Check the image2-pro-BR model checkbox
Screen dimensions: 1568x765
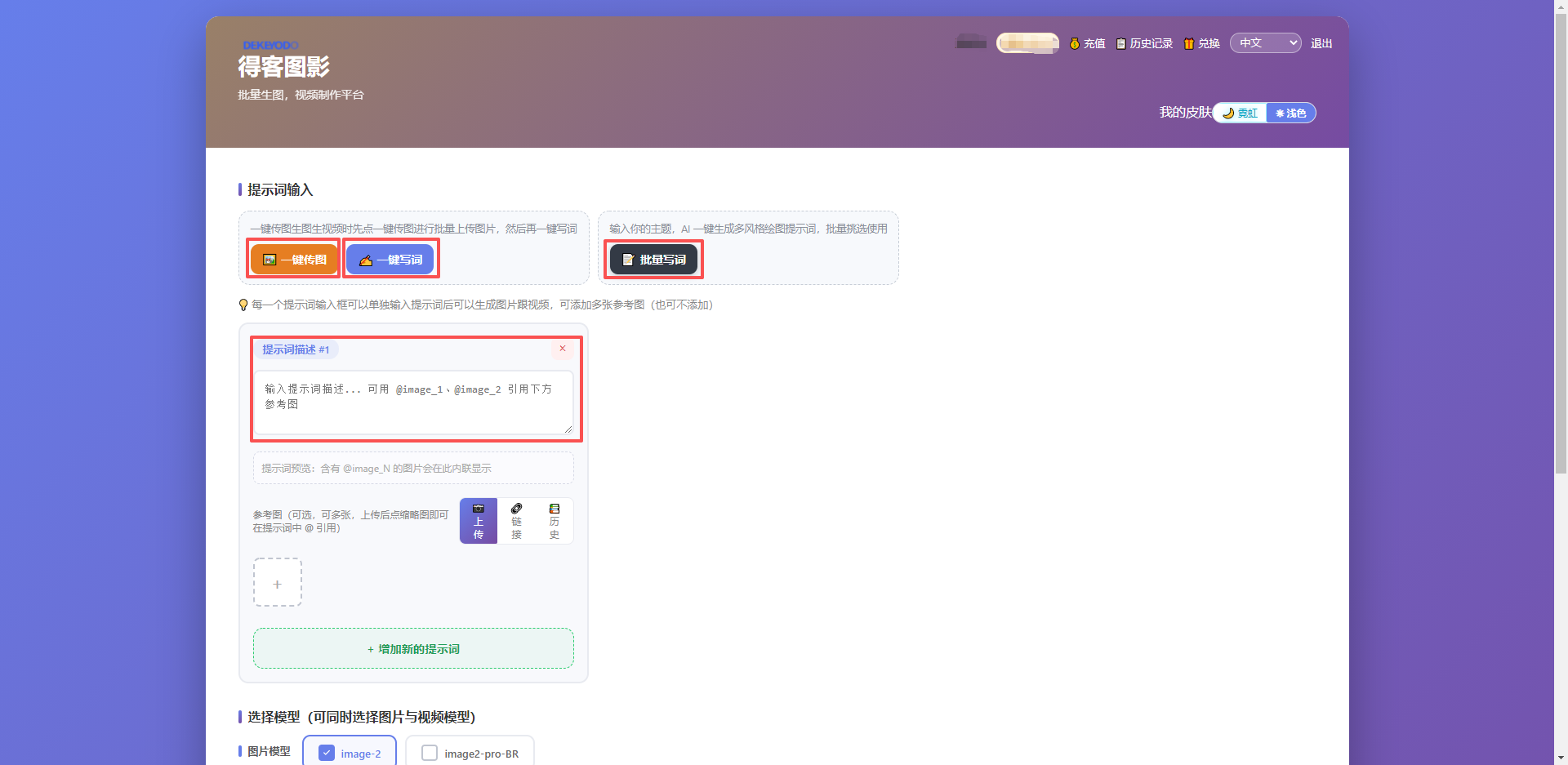coord(430,753)
